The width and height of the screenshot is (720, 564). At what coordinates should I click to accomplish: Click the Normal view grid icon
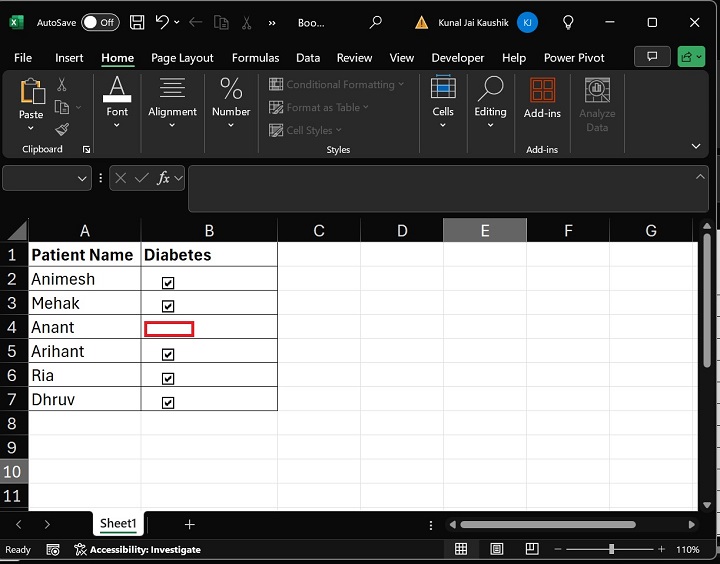point(461,549)
